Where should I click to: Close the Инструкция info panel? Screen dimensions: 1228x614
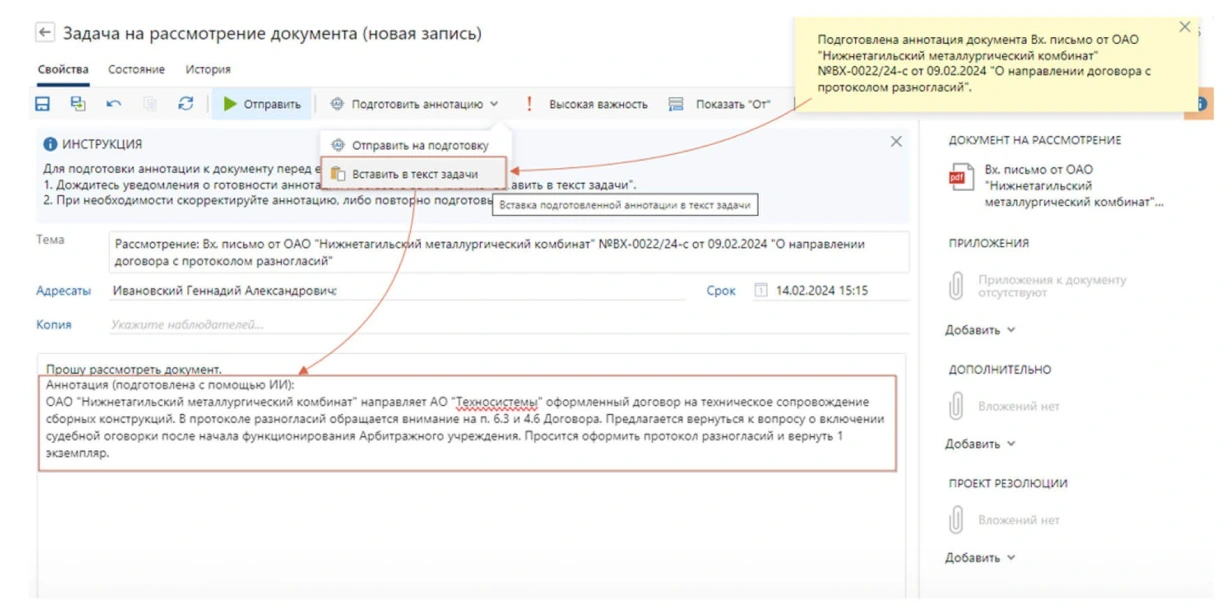coord(896,143)
